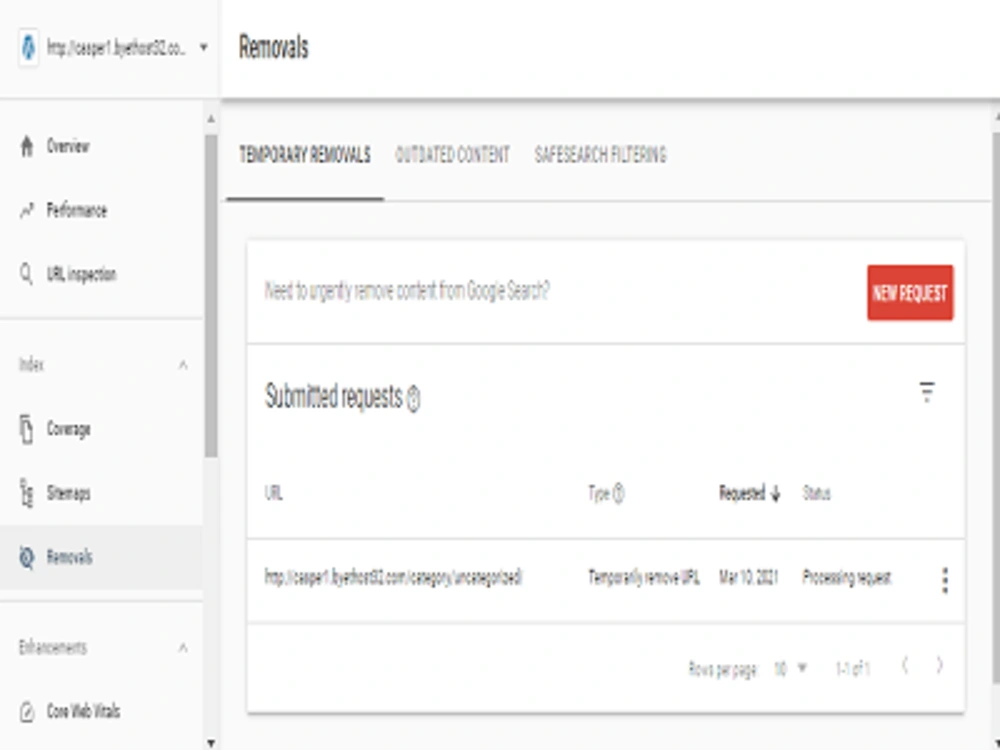
Task: Click the site property icon
Action: [x=28, y=47]
